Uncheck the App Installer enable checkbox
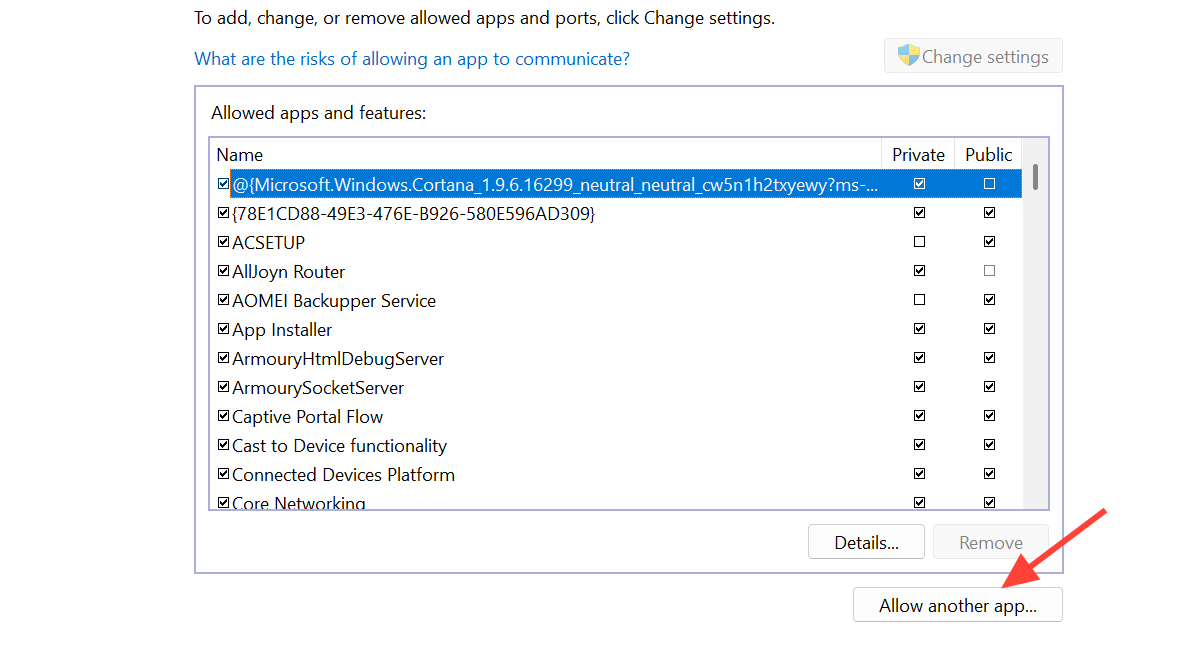 tap(223, 329)
